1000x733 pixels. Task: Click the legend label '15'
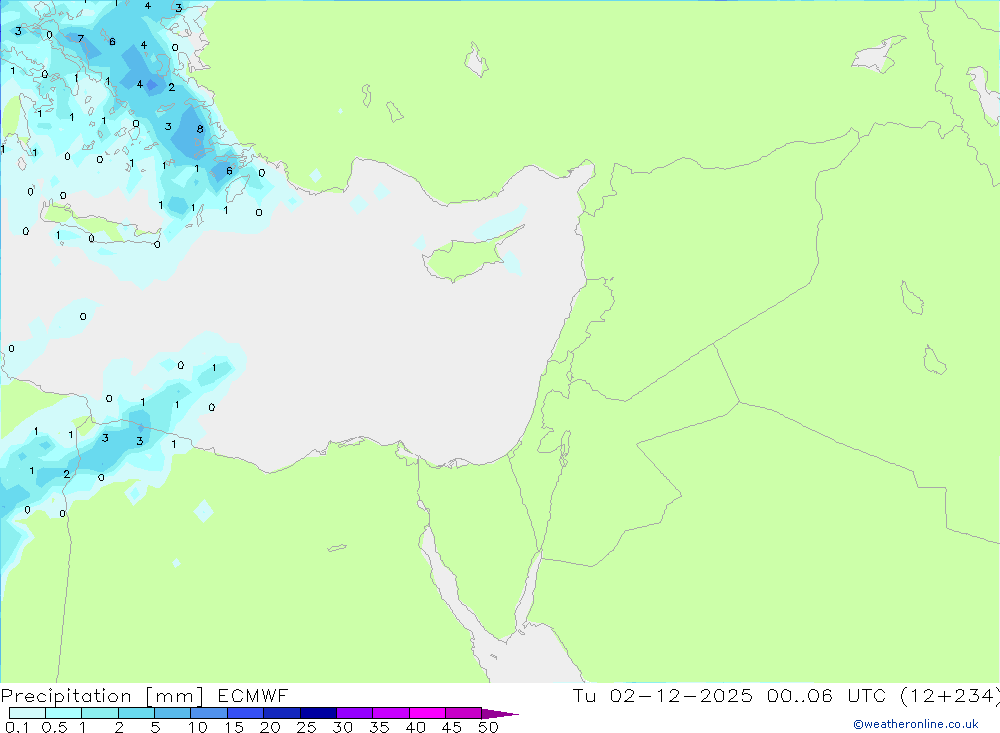(234, 727)
